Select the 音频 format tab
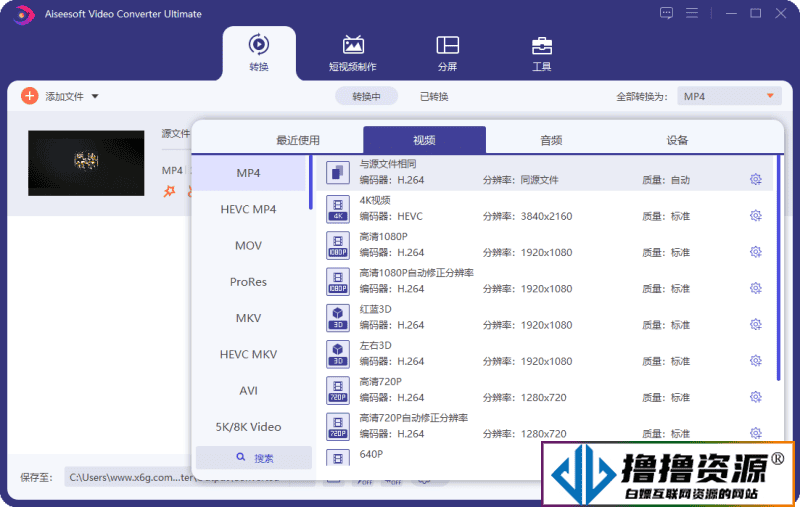The image size is (800, 507). tap(551, 140)
